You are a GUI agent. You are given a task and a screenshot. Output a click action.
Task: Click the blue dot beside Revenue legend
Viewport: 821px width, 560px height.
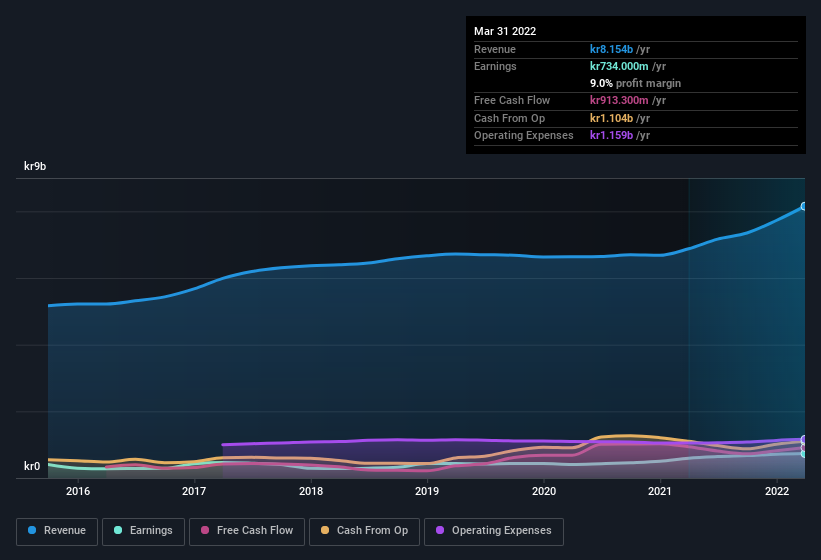(33, 530)
